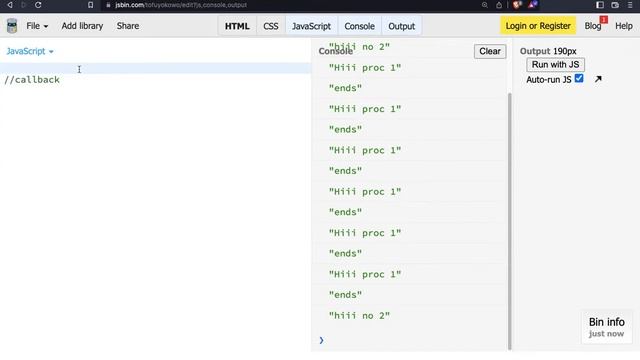Toggle the Console panel tab
The width and height of the screenshot is (640, 360).
(359, 26)
